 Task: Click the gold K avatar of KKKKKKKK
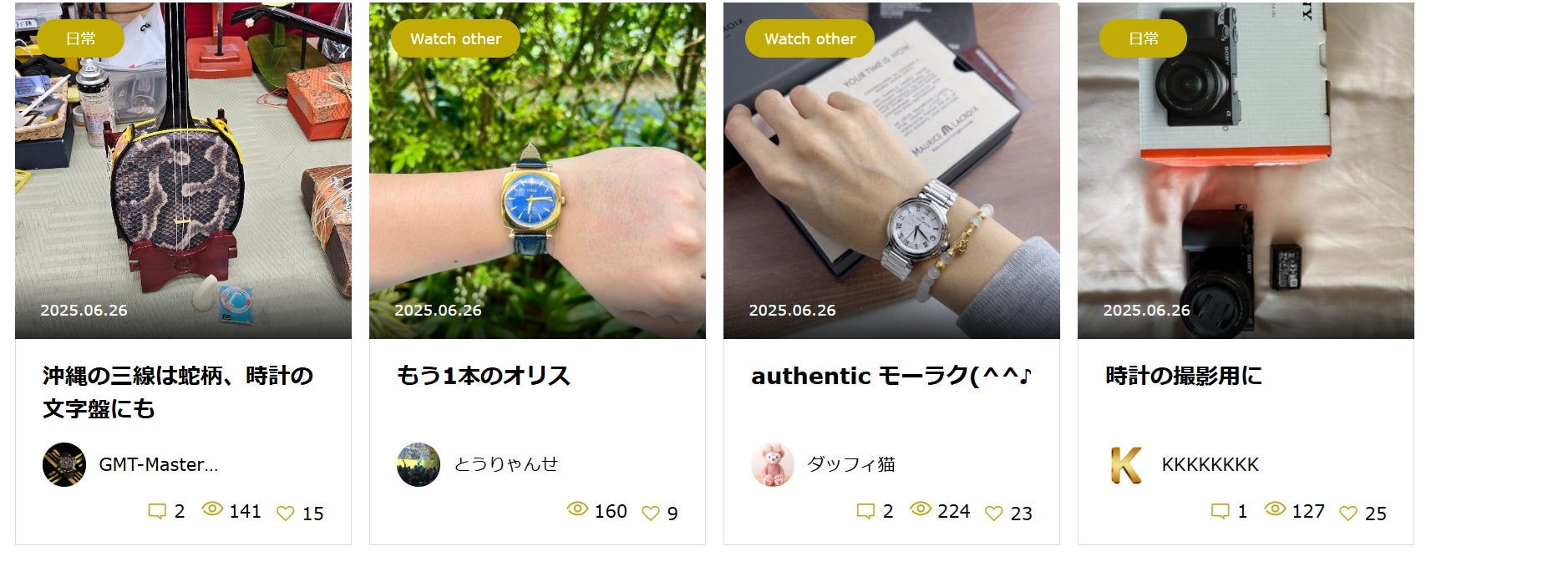tap(1127, 464)
